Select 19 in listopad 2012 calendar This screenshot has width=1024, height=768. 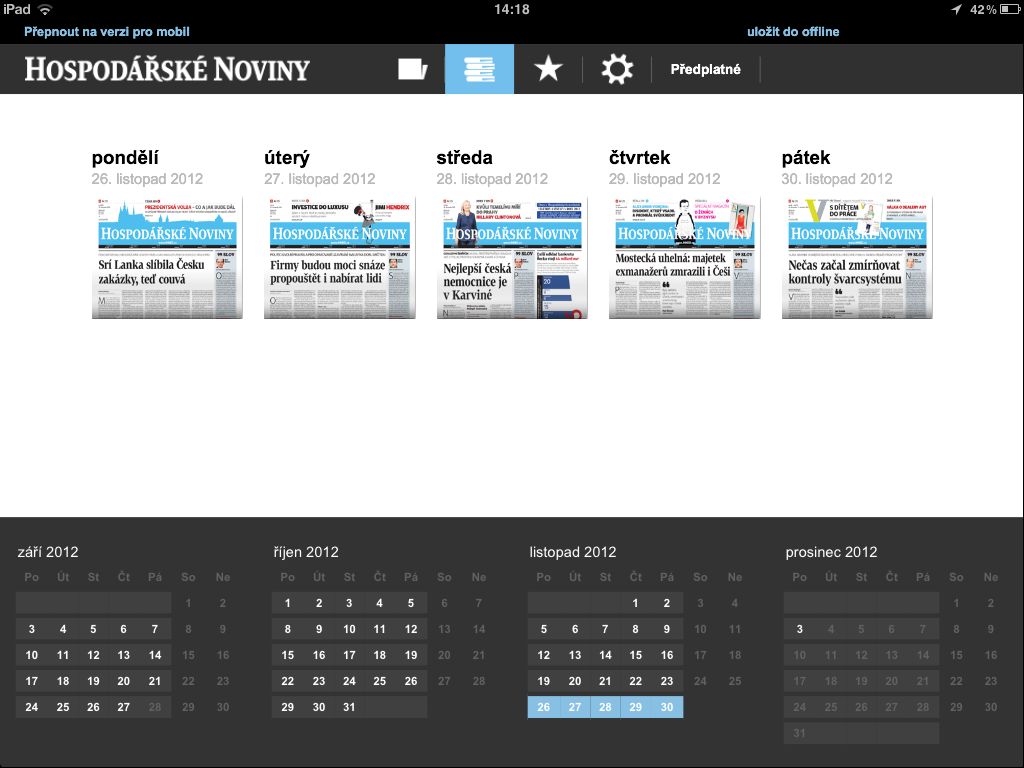(x=544, y=681)
